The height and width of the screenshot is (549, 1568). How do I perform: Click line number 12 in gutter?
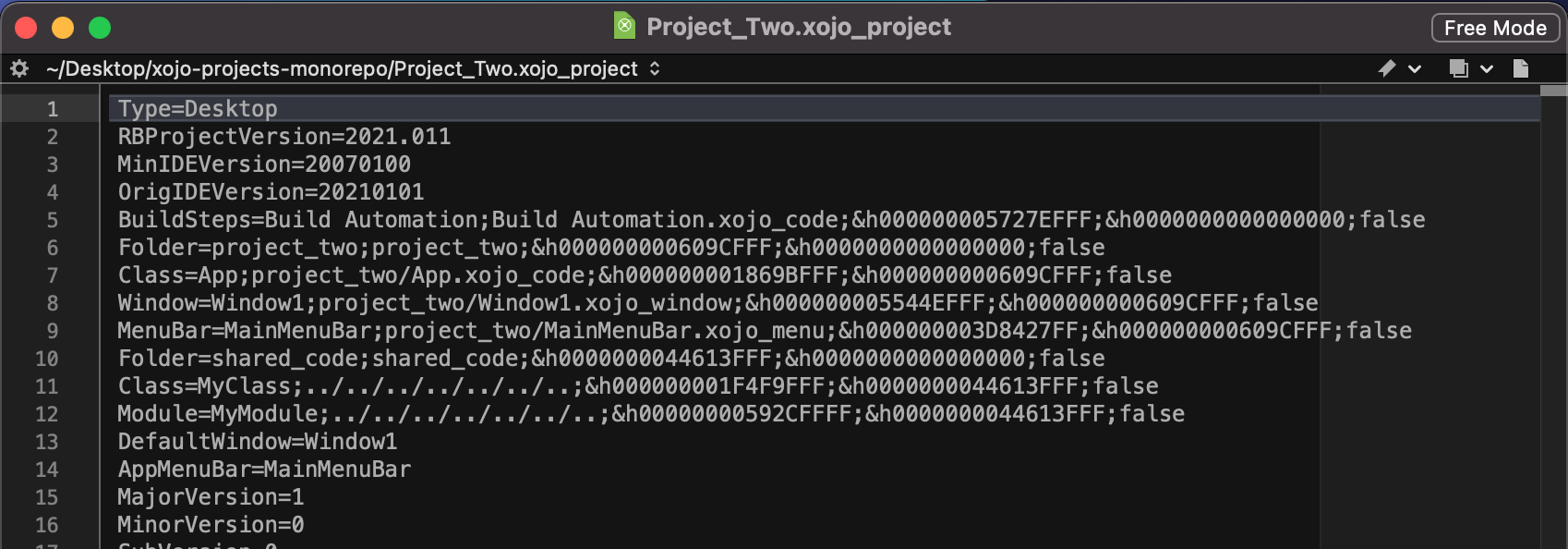[x=47, y=414]
